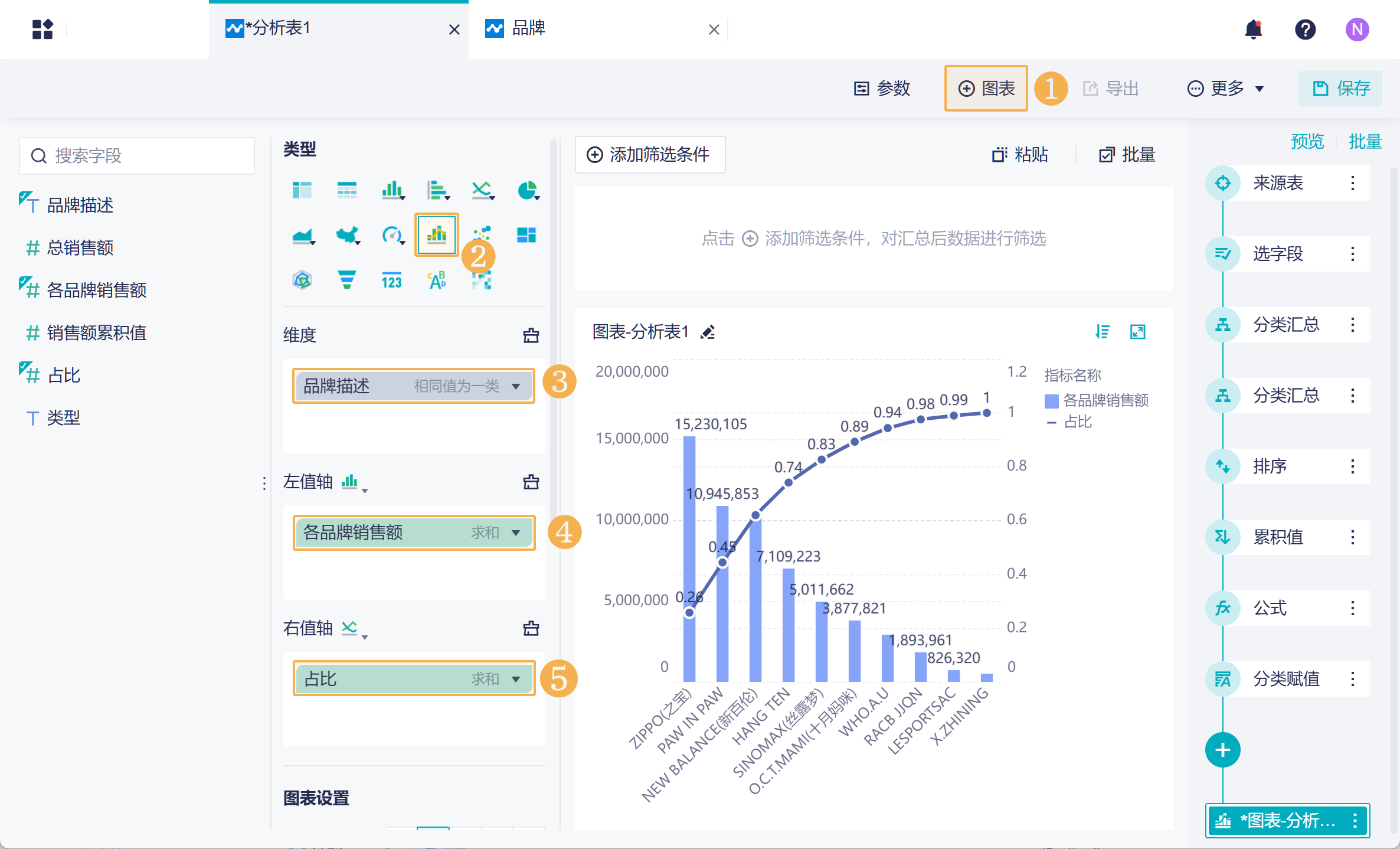Select the word cloud chart icon
This screenshot has height=849, width=1400.
point(437,280)
